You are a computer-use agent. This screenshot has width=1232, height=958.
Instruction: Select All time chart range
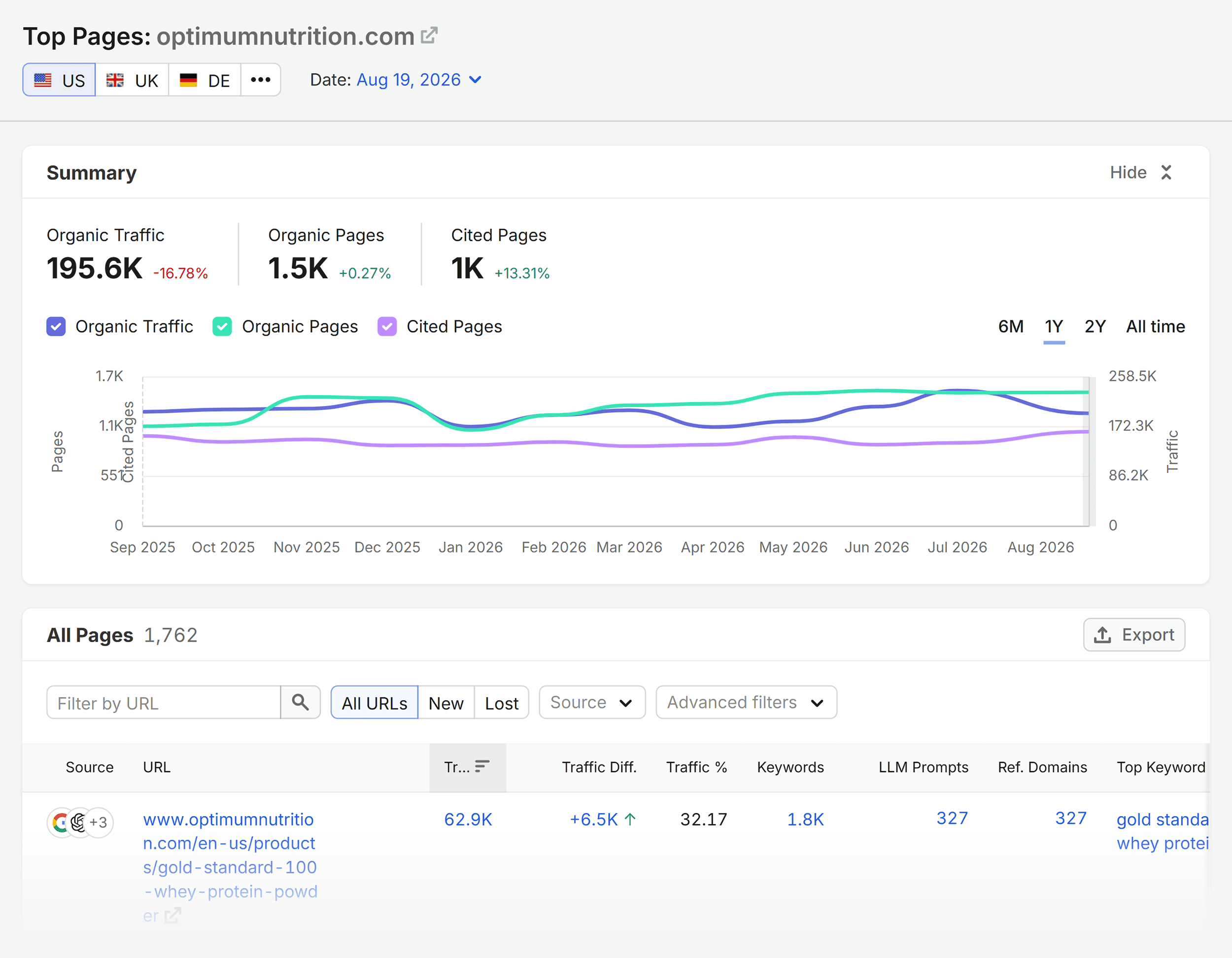point(1155,327)
